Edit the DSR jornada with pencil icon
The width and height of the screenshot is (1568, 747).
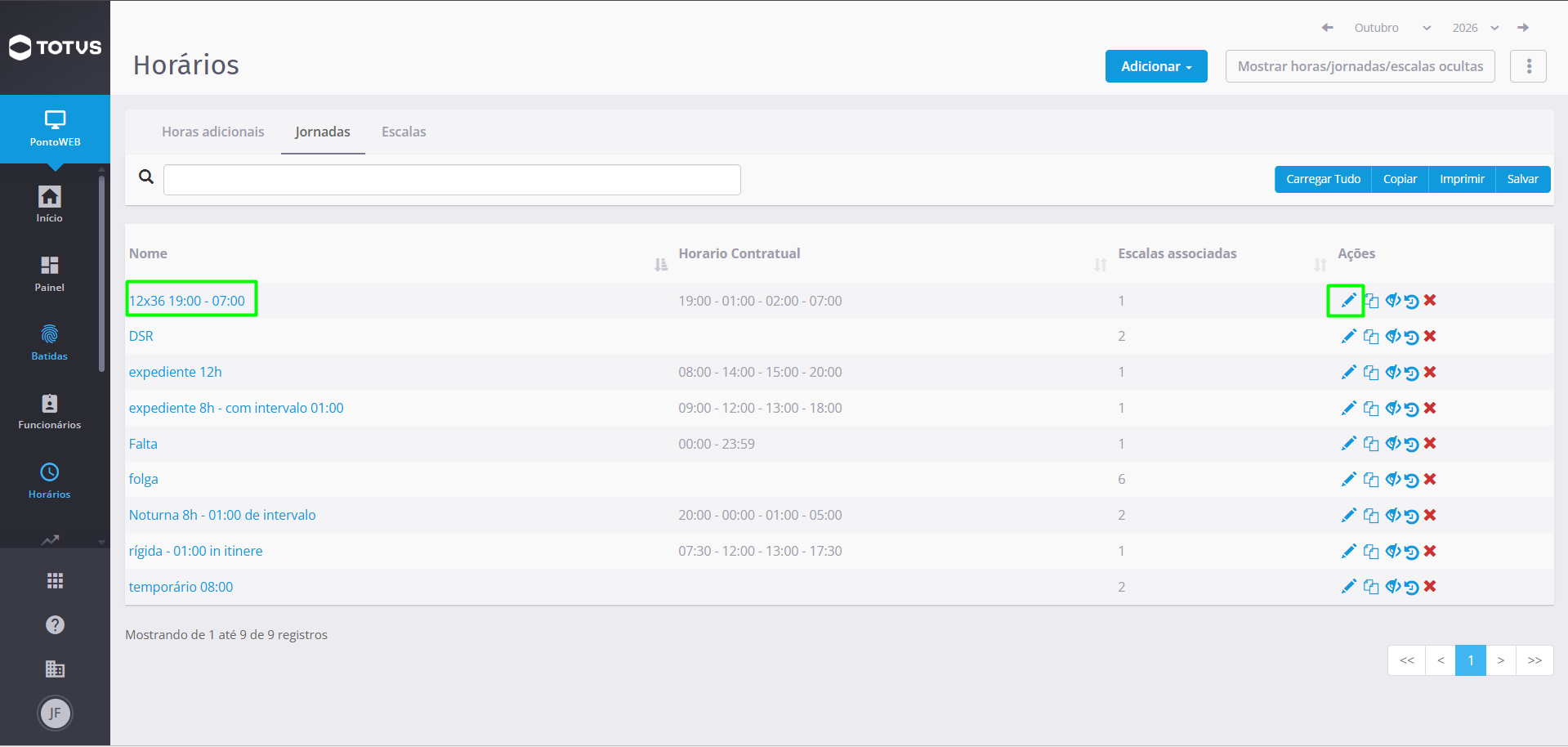click(x=1348, y=336)
